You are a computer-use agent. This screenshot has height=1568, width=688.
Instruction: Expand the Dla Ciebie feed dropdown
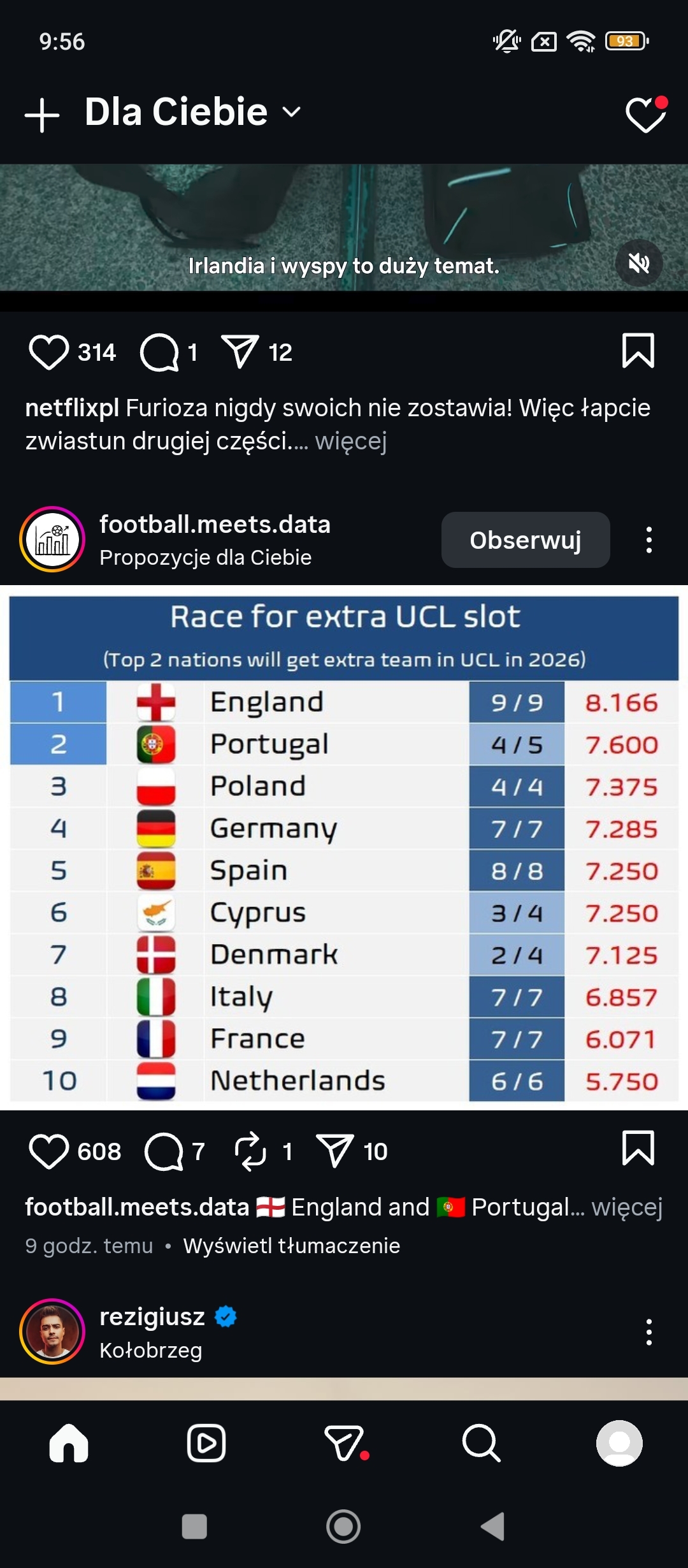click(292, 112)
